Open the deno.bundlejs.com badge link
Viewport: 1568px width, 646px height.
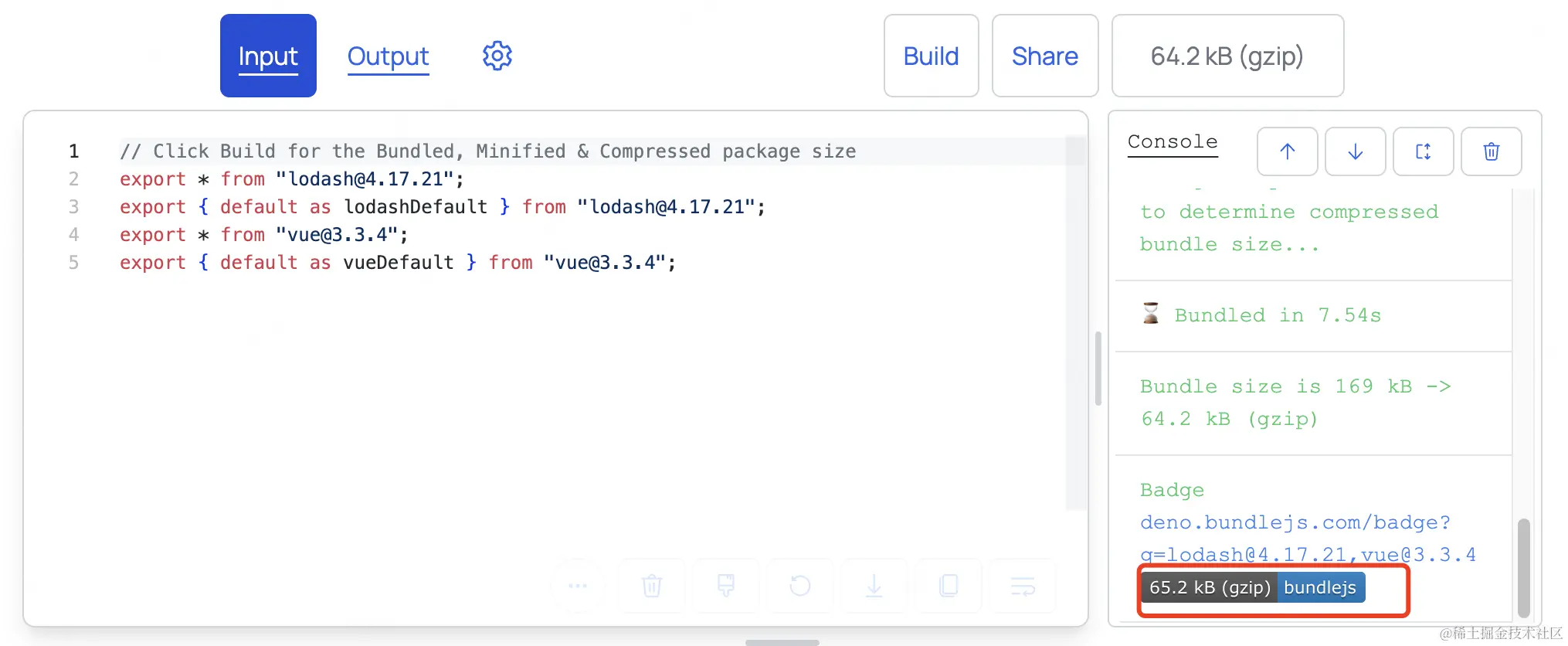1295,523
